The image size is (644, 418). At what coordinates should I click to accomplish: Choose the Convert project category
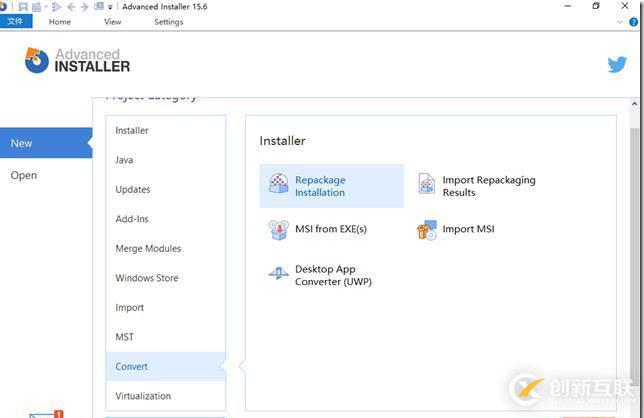coord(166,366)
